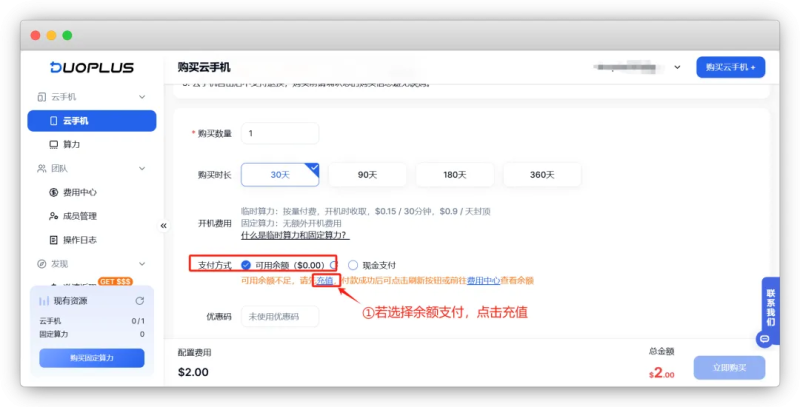The height and width of the screenshot is (407, 800).
Task: Click the green macOS fullscreen button
Action: pos(67,35)
